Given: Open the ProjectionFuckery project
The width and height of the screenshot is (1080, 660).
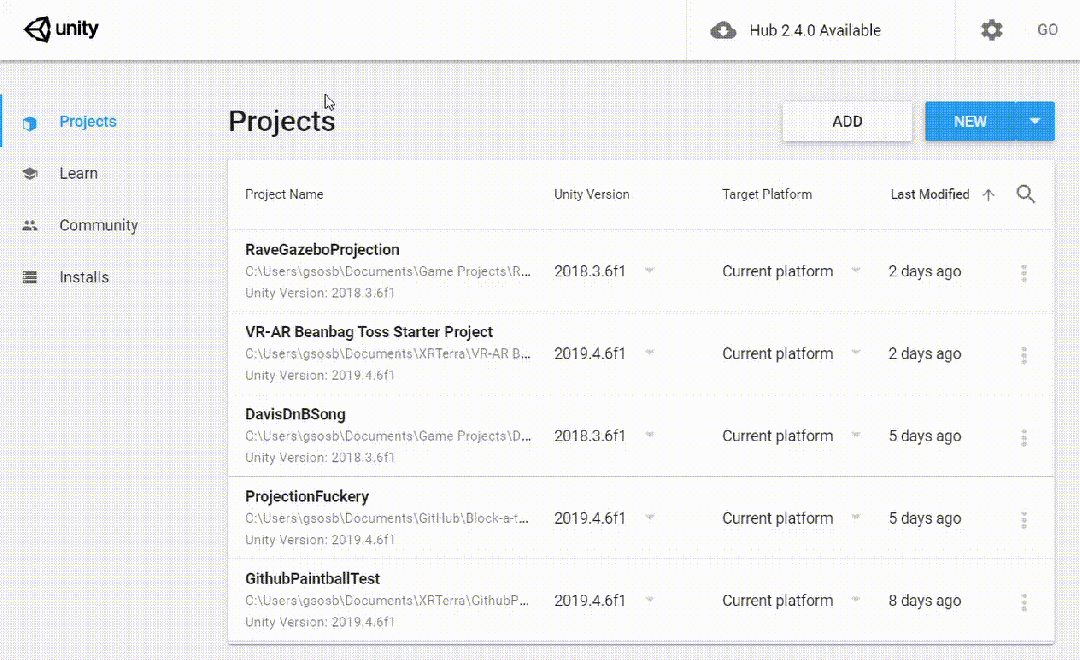Looking at the screenshot, I should (307, 497).
